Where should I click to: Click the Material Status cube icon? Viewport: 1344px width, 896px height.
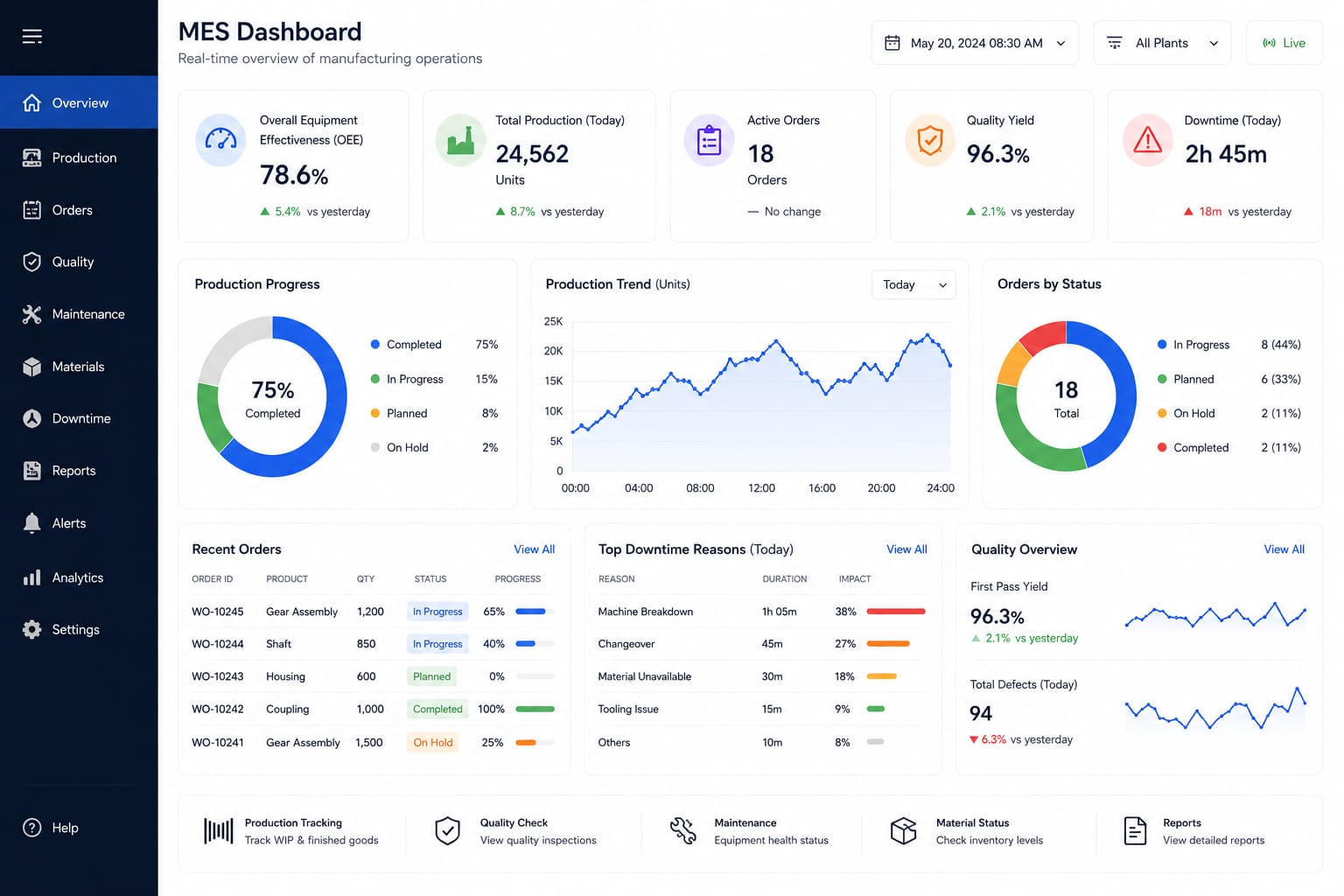(x=903, y=831)
